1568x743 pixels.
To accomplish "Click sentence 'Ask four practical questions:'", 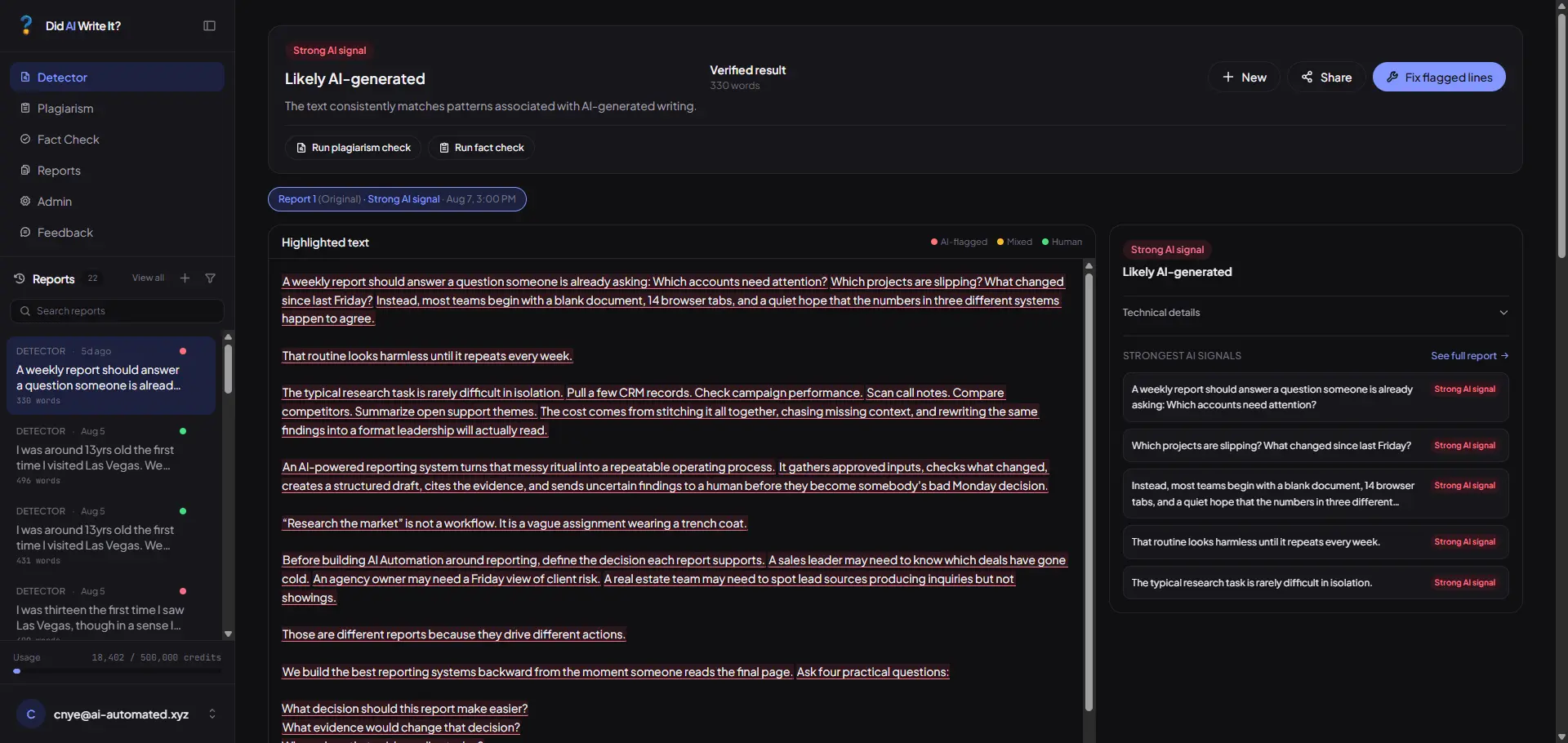I will coord(873,672).
